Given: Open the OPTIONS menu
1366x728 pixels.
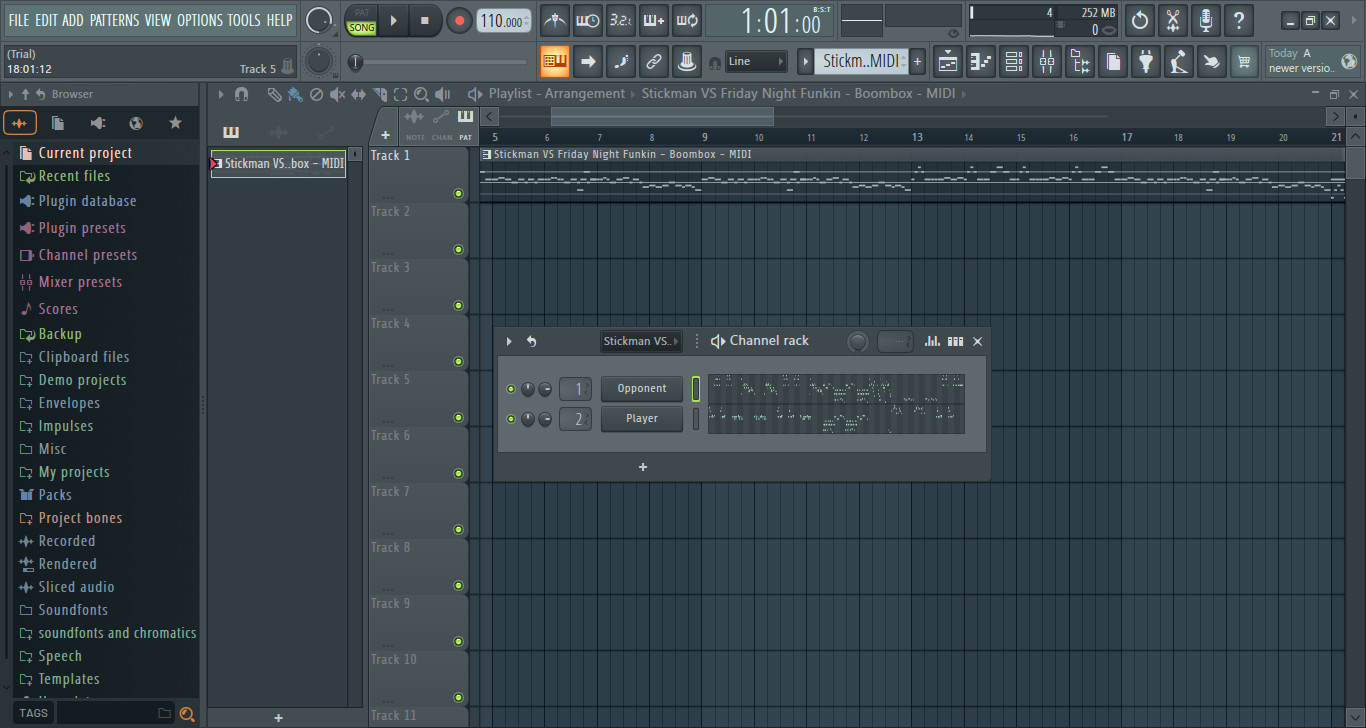Looking at the screenshot, I should tap(200, 19).
